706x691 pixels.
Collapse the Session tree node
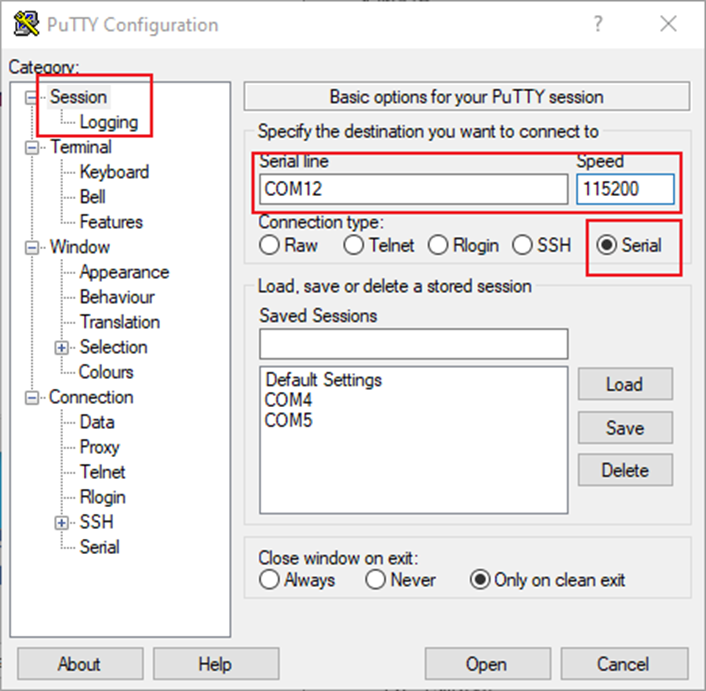coord(35,97)
